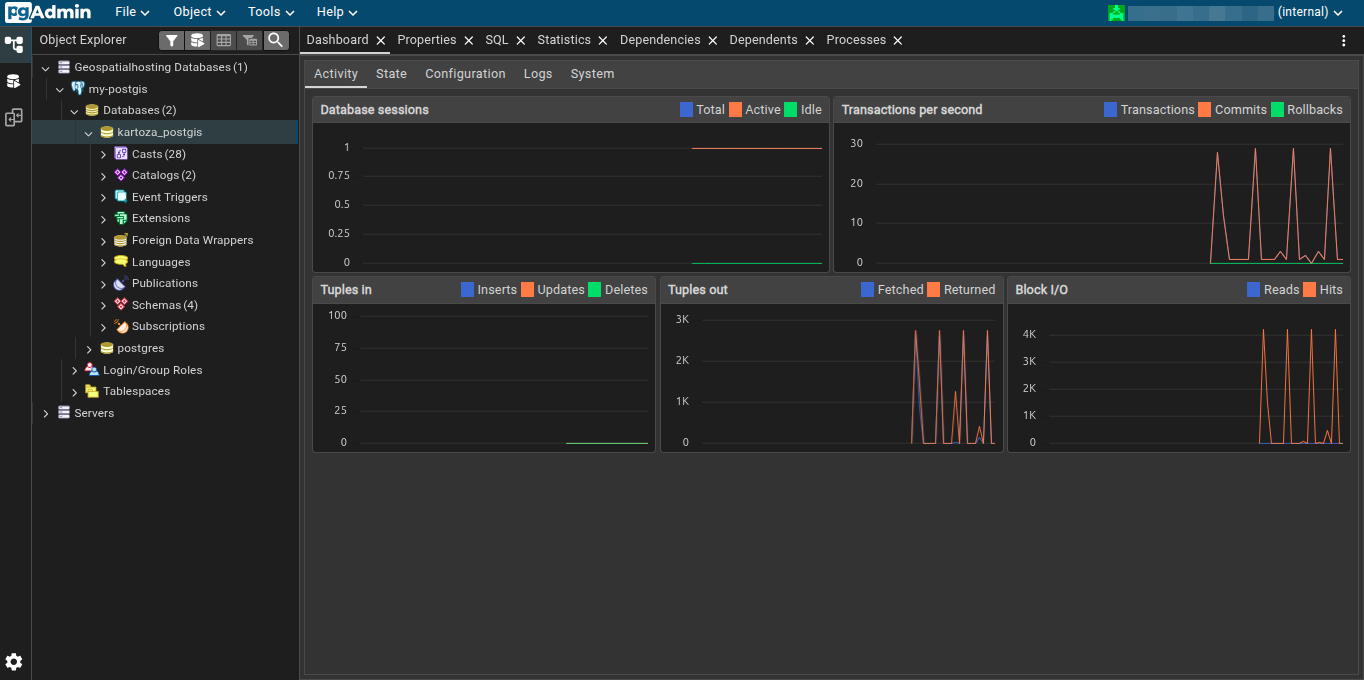Click the Filtered Rows toolbar icon
This screenshot has height=680, width=1364.
point(250,40)
